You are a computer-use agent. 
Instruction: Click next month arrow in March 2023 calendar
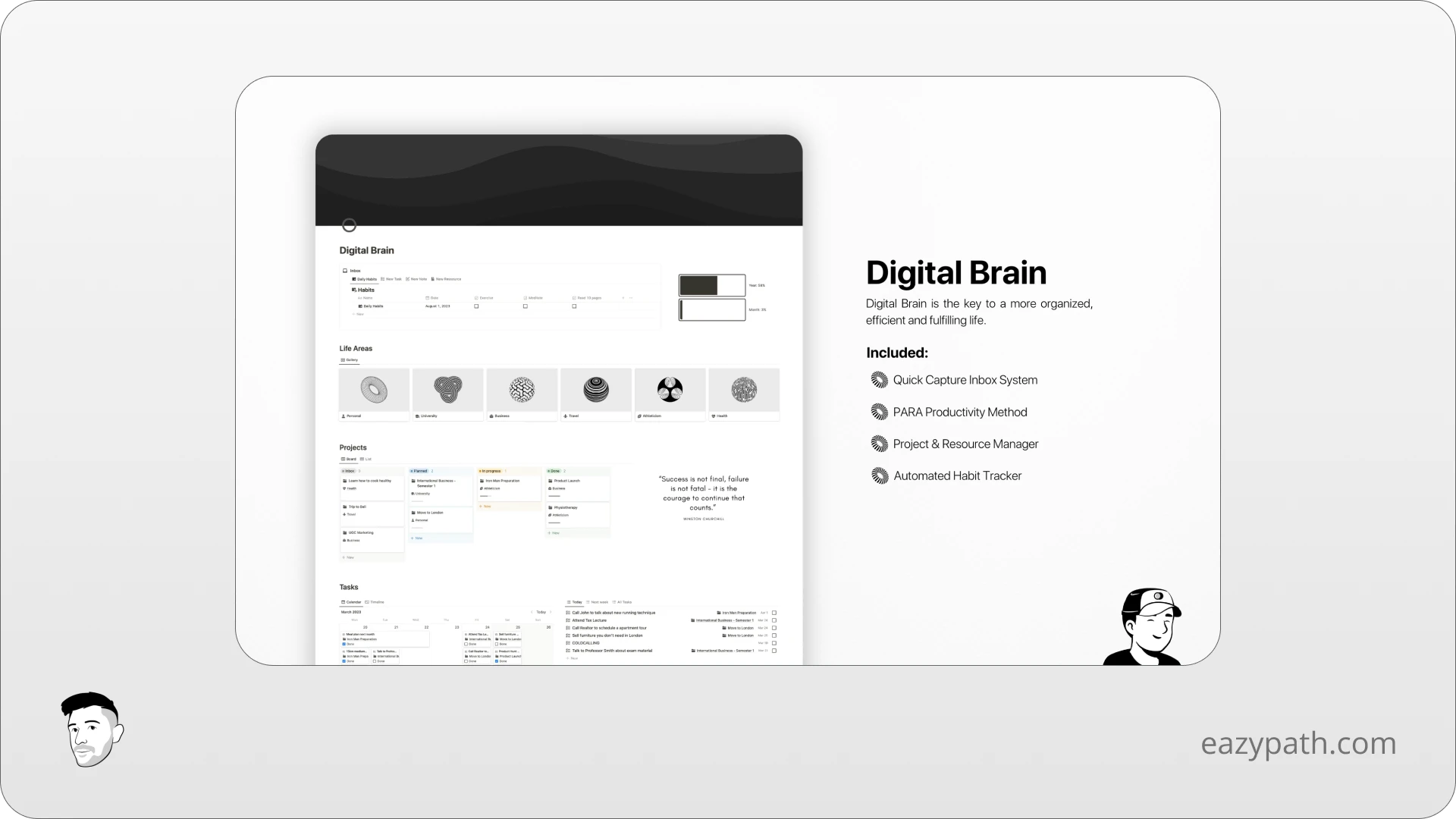[x=551, y=612]
